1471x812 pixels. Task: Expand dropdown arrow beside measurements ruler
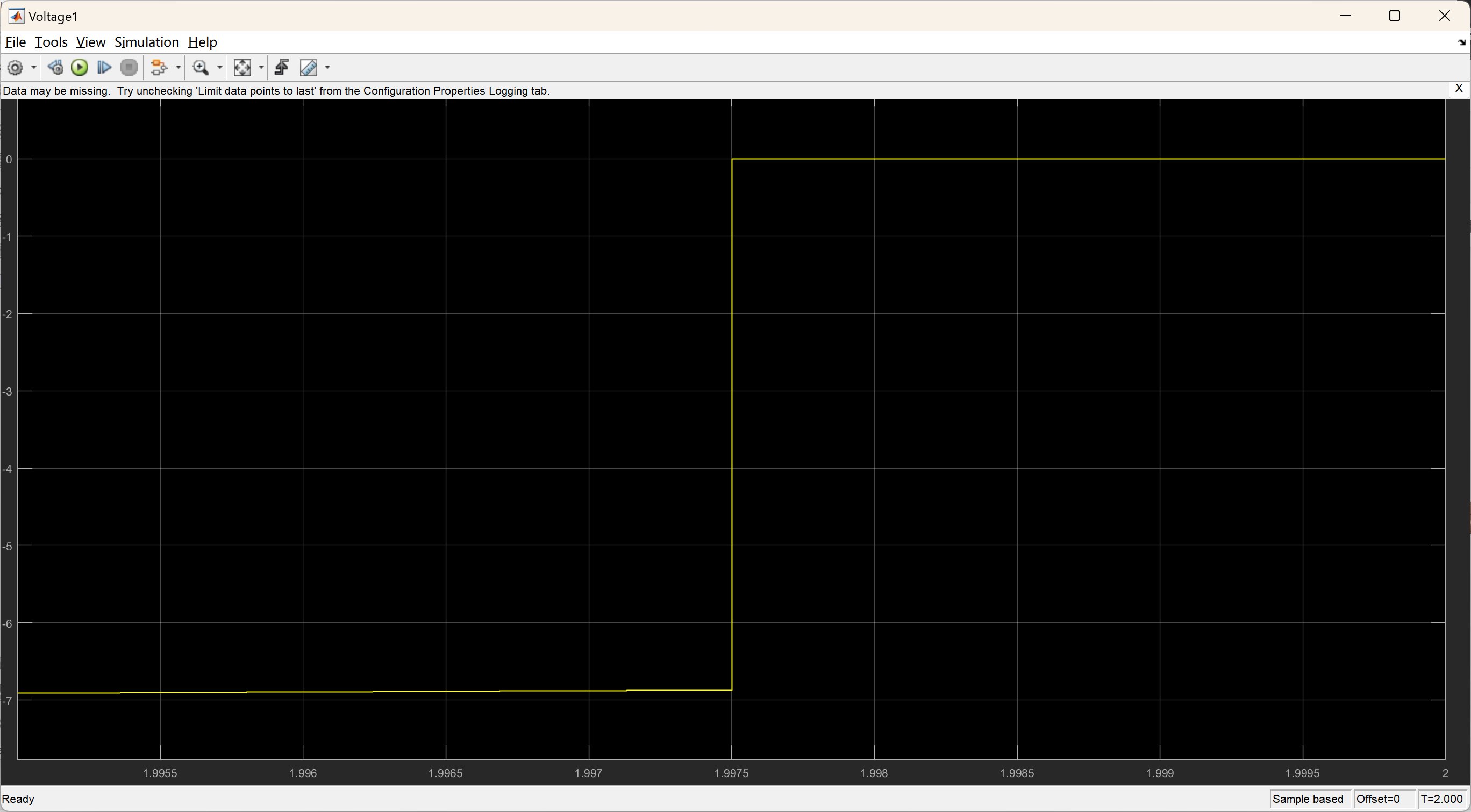point(328,68)
